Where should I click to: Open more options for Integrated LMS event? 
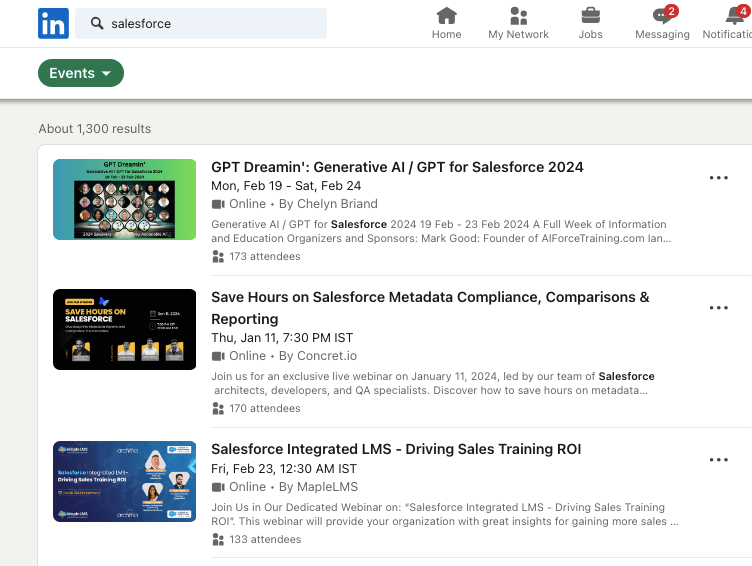pyautogui.click(x=718, y=460)
